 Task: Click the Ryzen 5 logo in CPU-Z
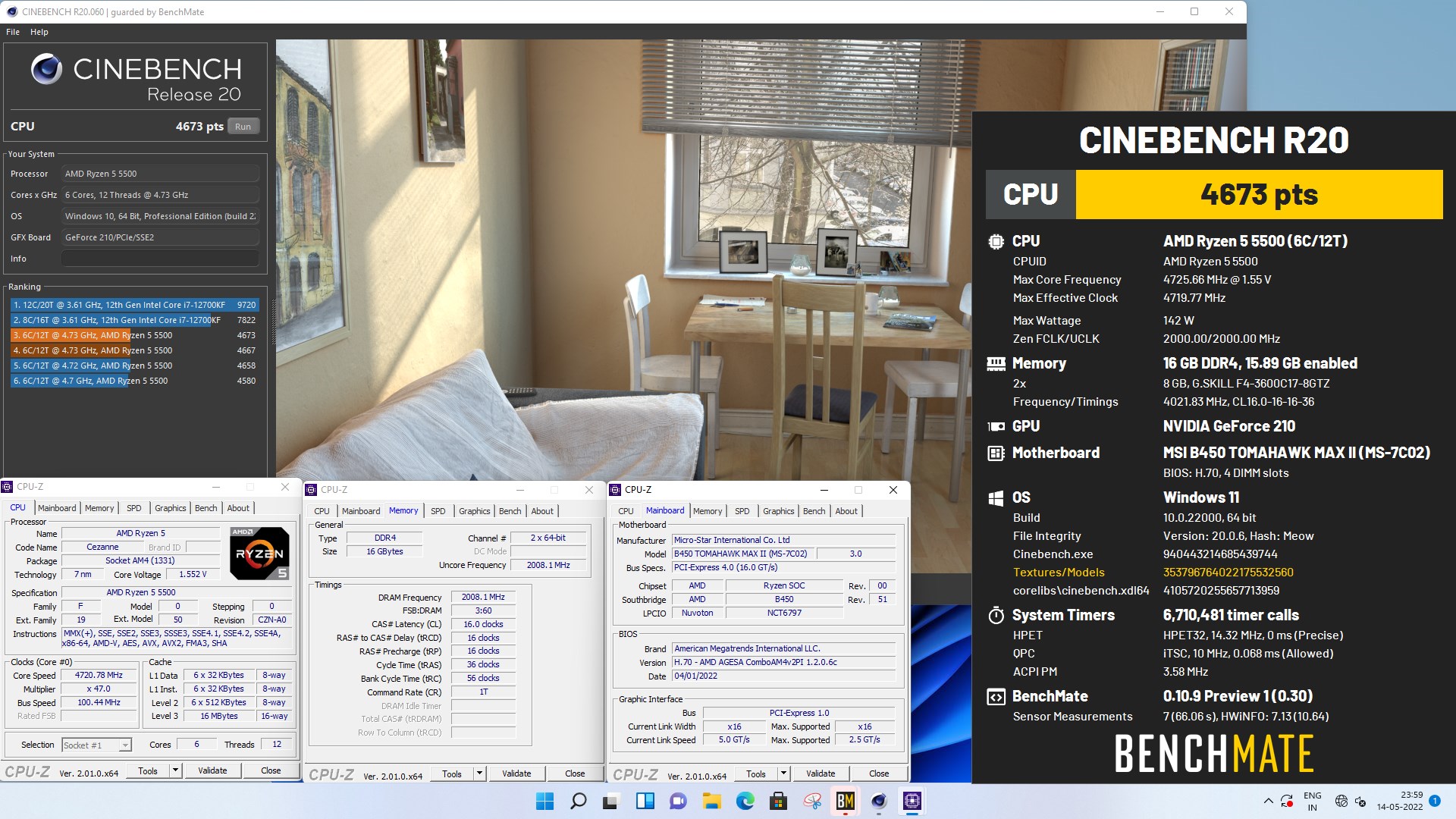(259, 553)
